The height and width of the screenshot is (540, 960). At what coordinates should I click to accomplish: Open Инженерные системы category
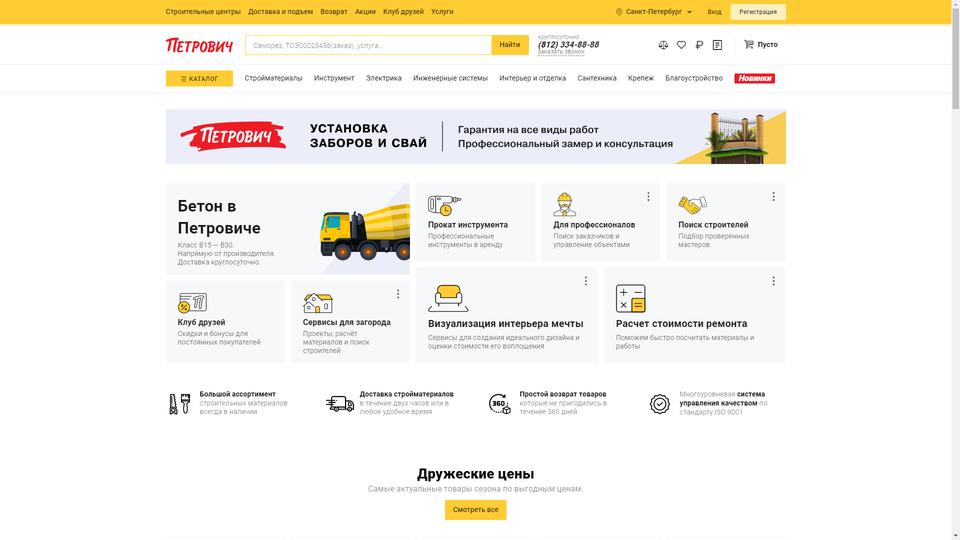coord(450,78)
